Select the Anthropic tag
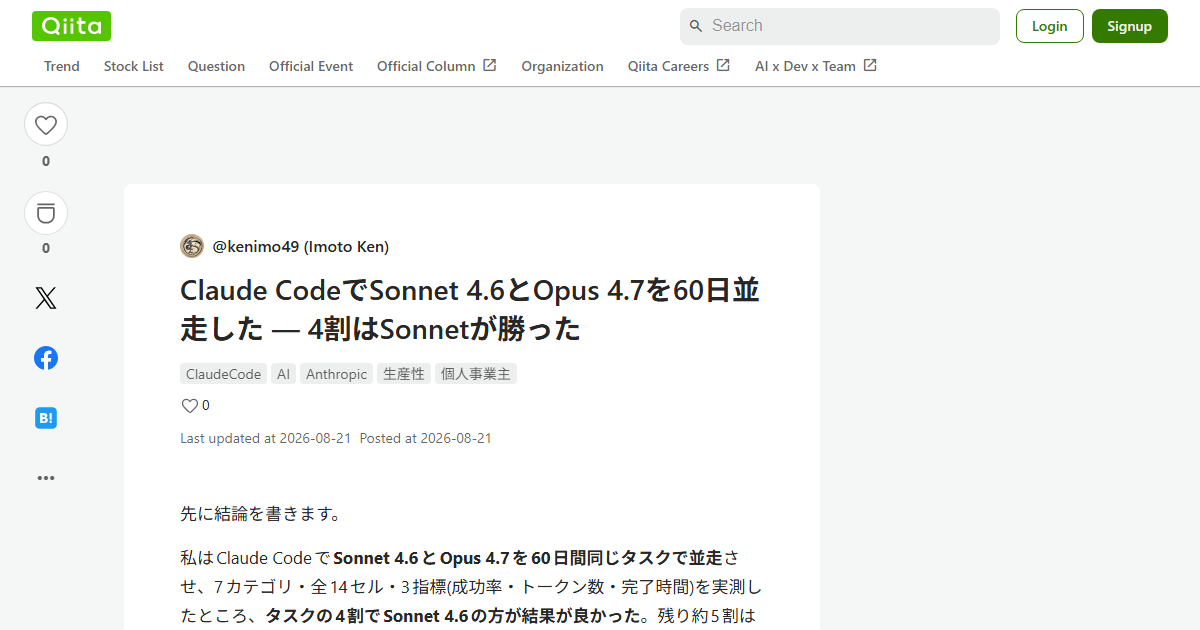 click(337, 374)
